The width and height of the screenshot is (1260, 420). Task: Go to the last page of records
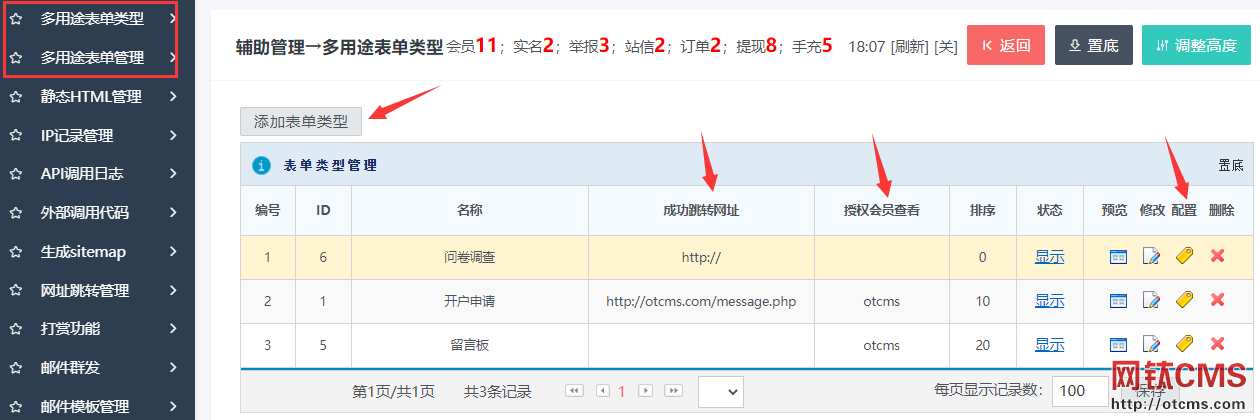coord(673,391)
